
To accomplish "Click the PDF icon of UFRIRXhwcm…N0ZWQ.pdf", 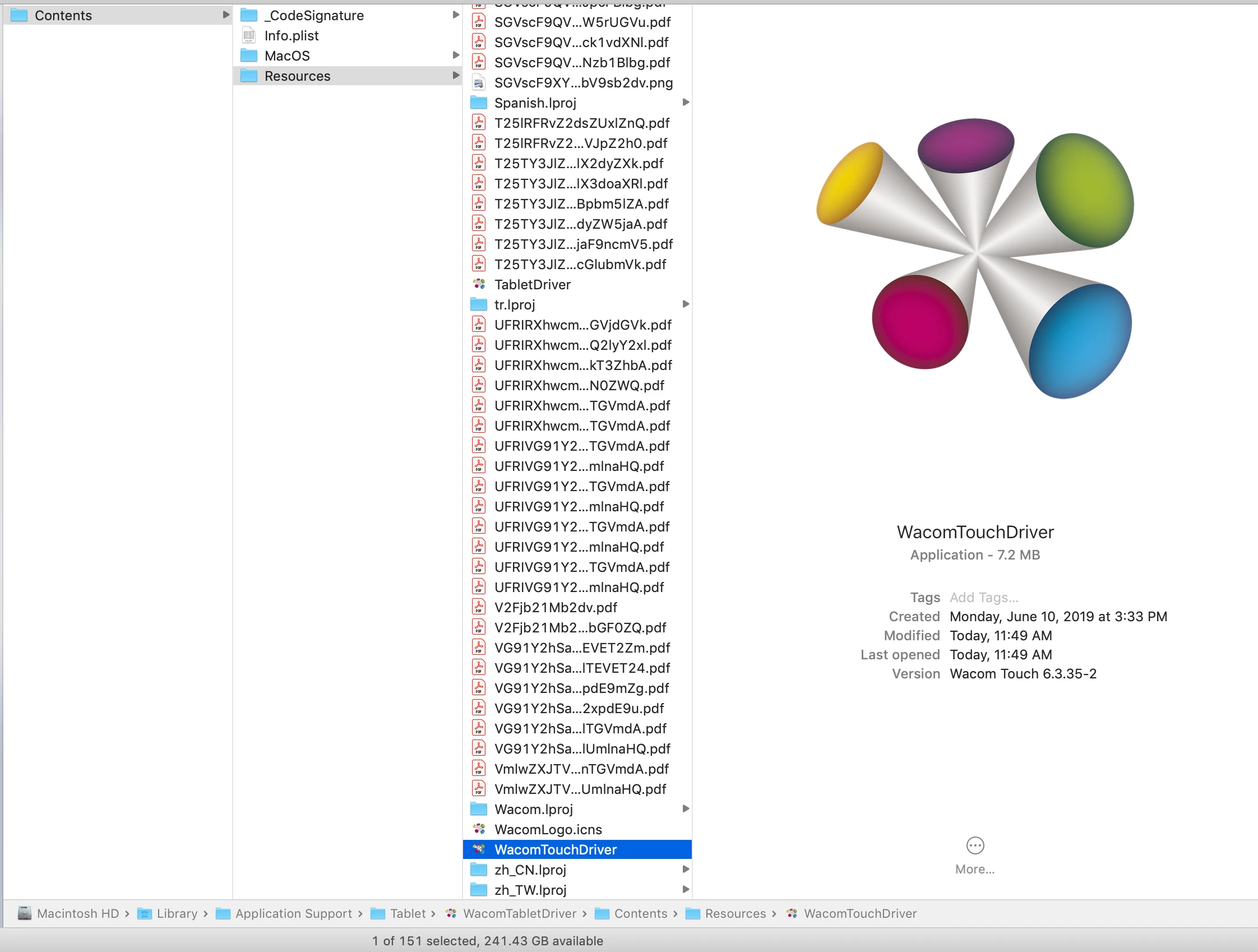I will click(479, 385).
